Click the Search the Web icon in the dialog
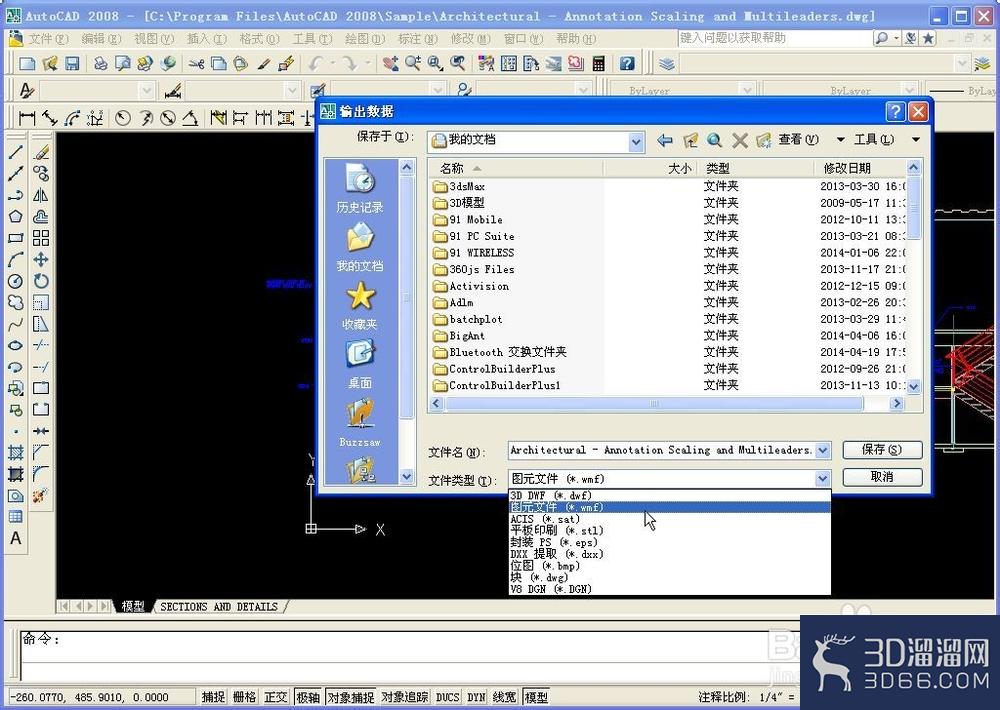This screenshot has height=710, width=1000. coord(714,140)
